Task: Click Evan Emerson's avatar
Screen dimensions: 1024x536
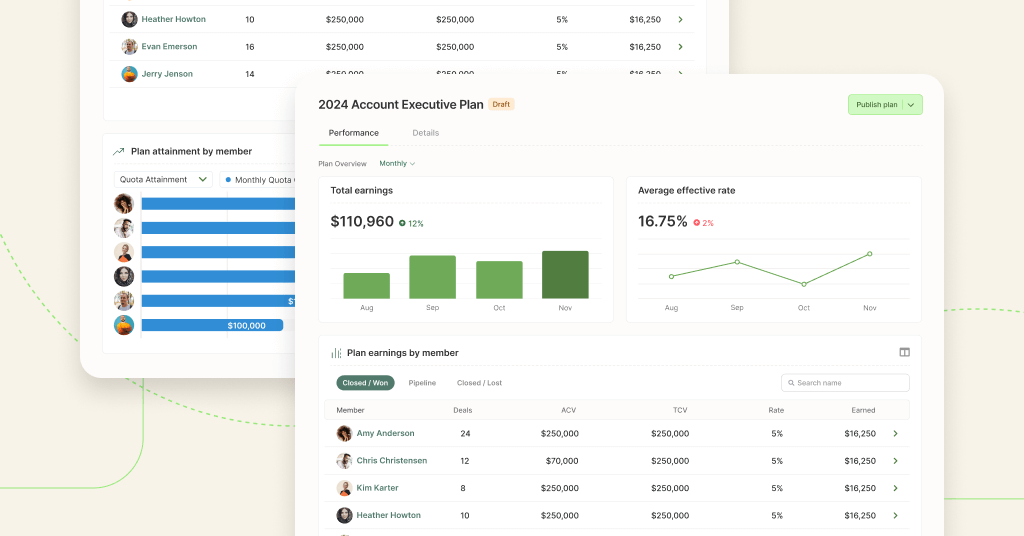Action: click(x=129, y=46)
